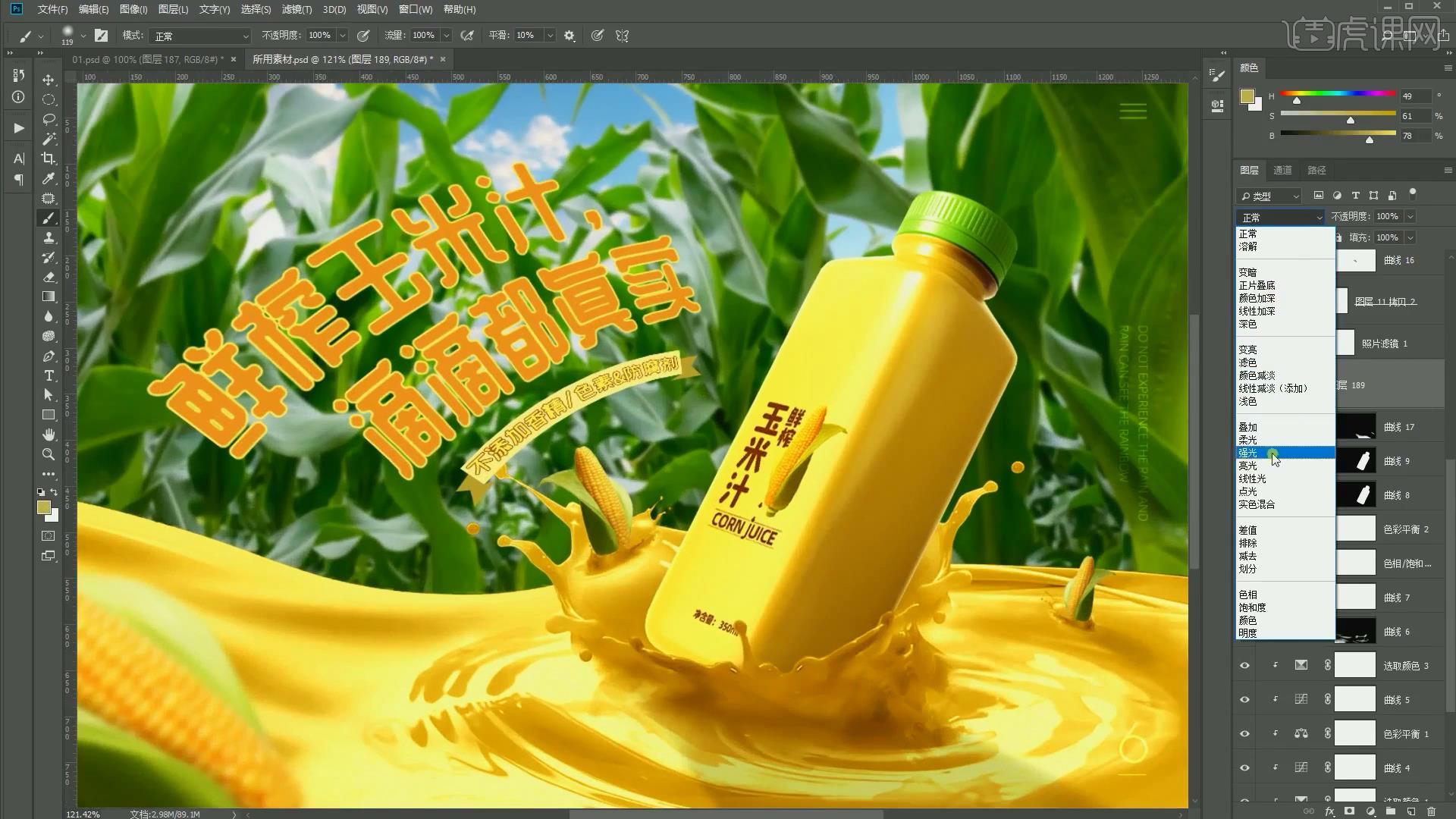Select the Brush tool in the toolbar
The height and width of the screenshot is (819, 1456).
coord(49,218)
